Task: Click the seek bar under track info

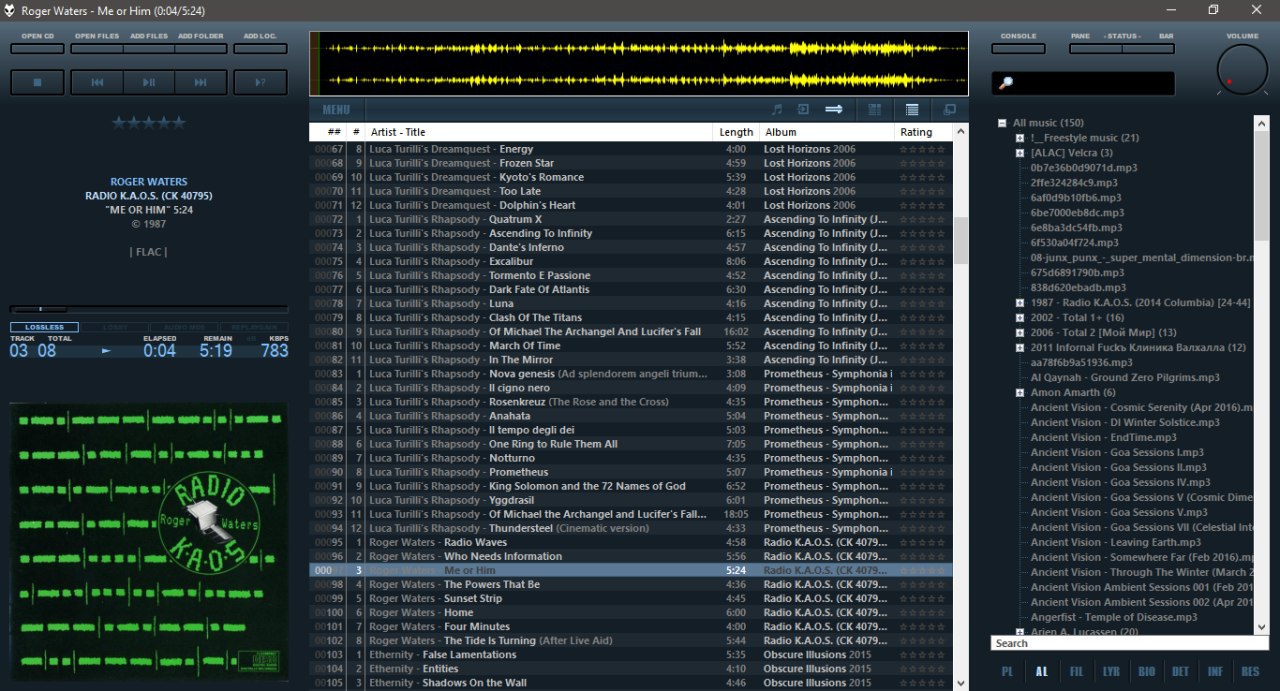Action: [149, 309]
